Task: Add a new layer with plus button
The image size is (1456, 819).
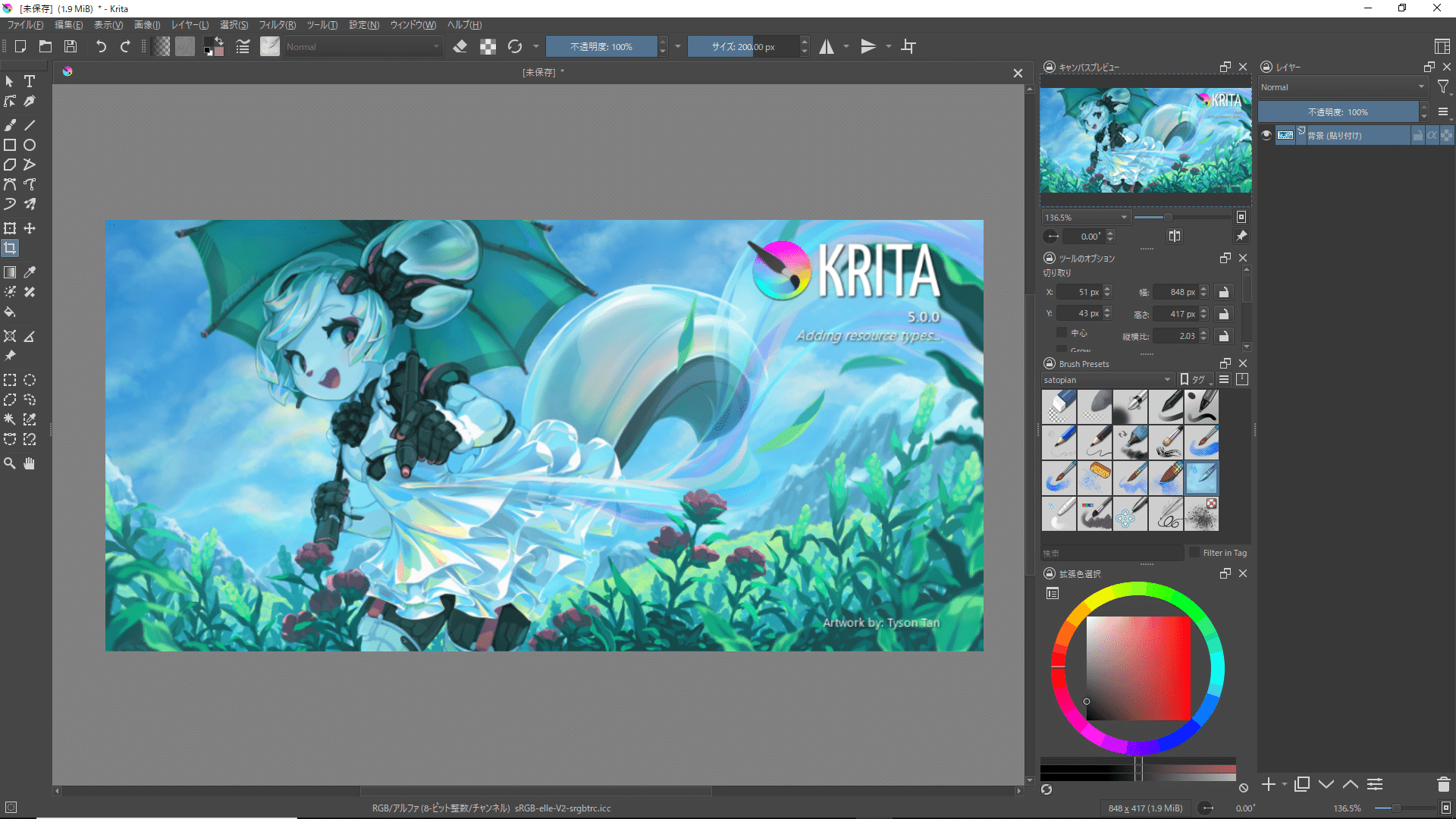Action: click(1269, 784)
